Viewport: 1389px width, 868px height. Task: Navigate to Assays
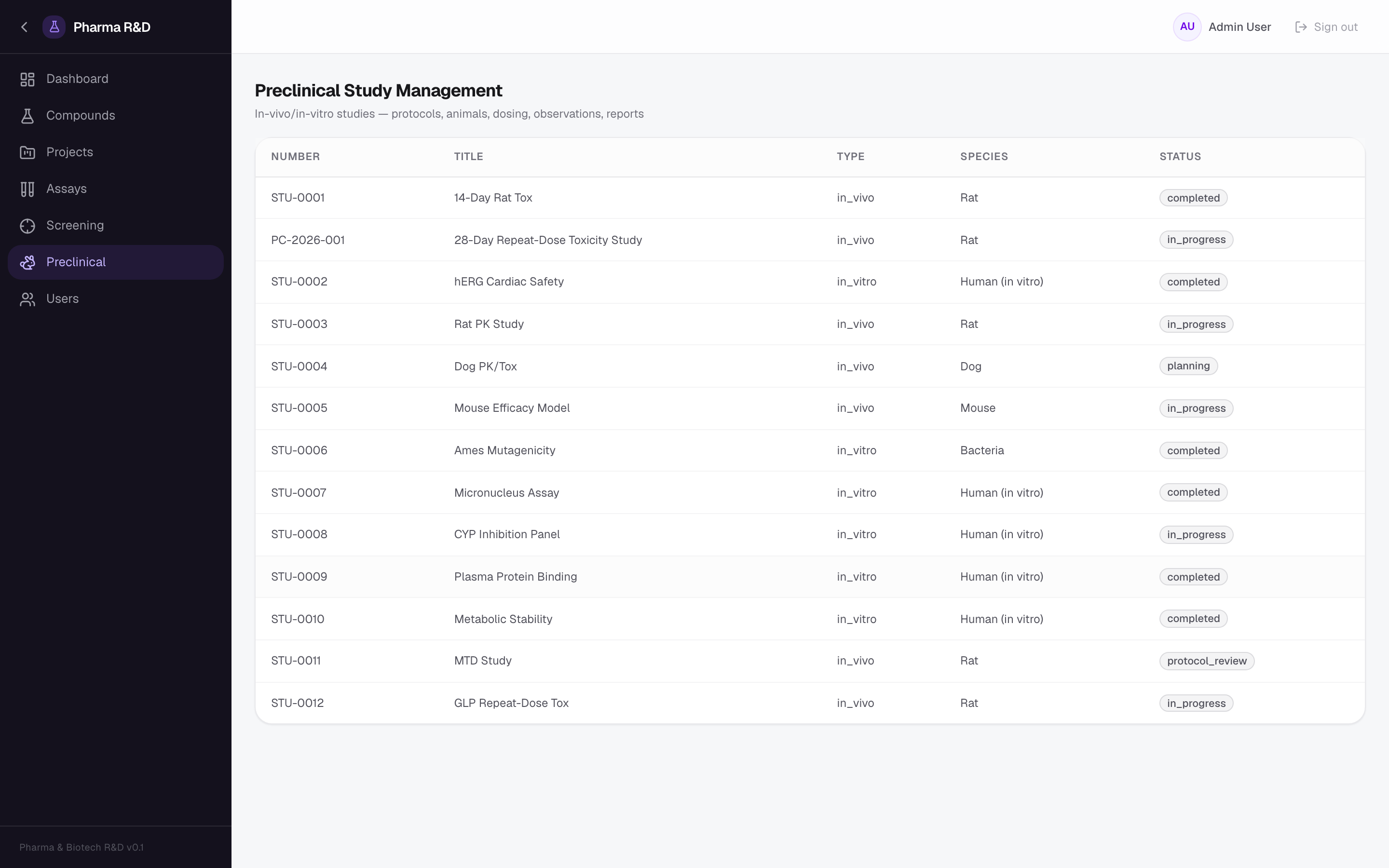coord(115,190)
